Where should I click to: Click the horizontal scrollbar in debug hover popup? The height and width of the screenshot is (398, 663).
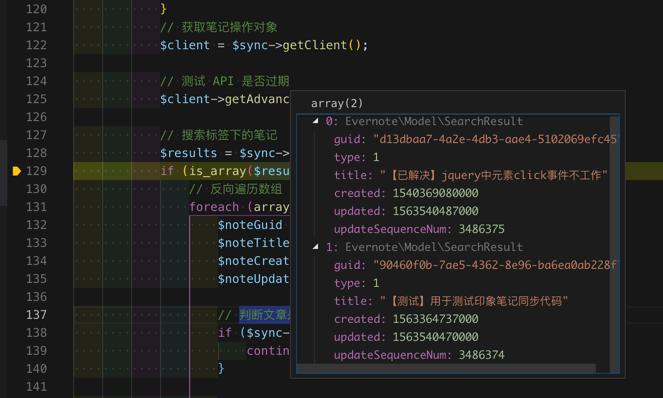447,369
